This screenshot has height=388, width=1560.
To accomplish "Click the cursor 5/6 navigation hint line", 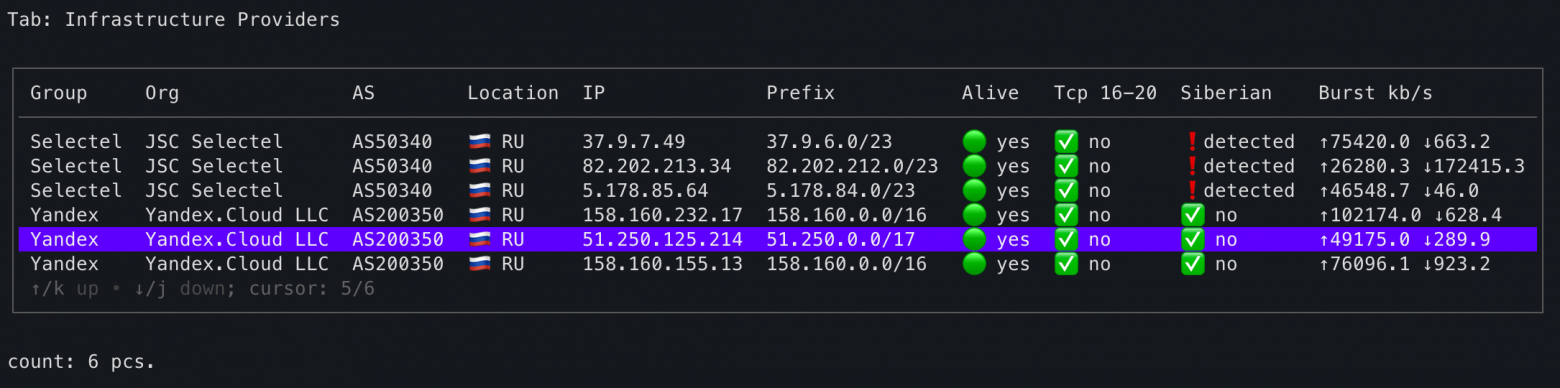I will coord(203,289).
